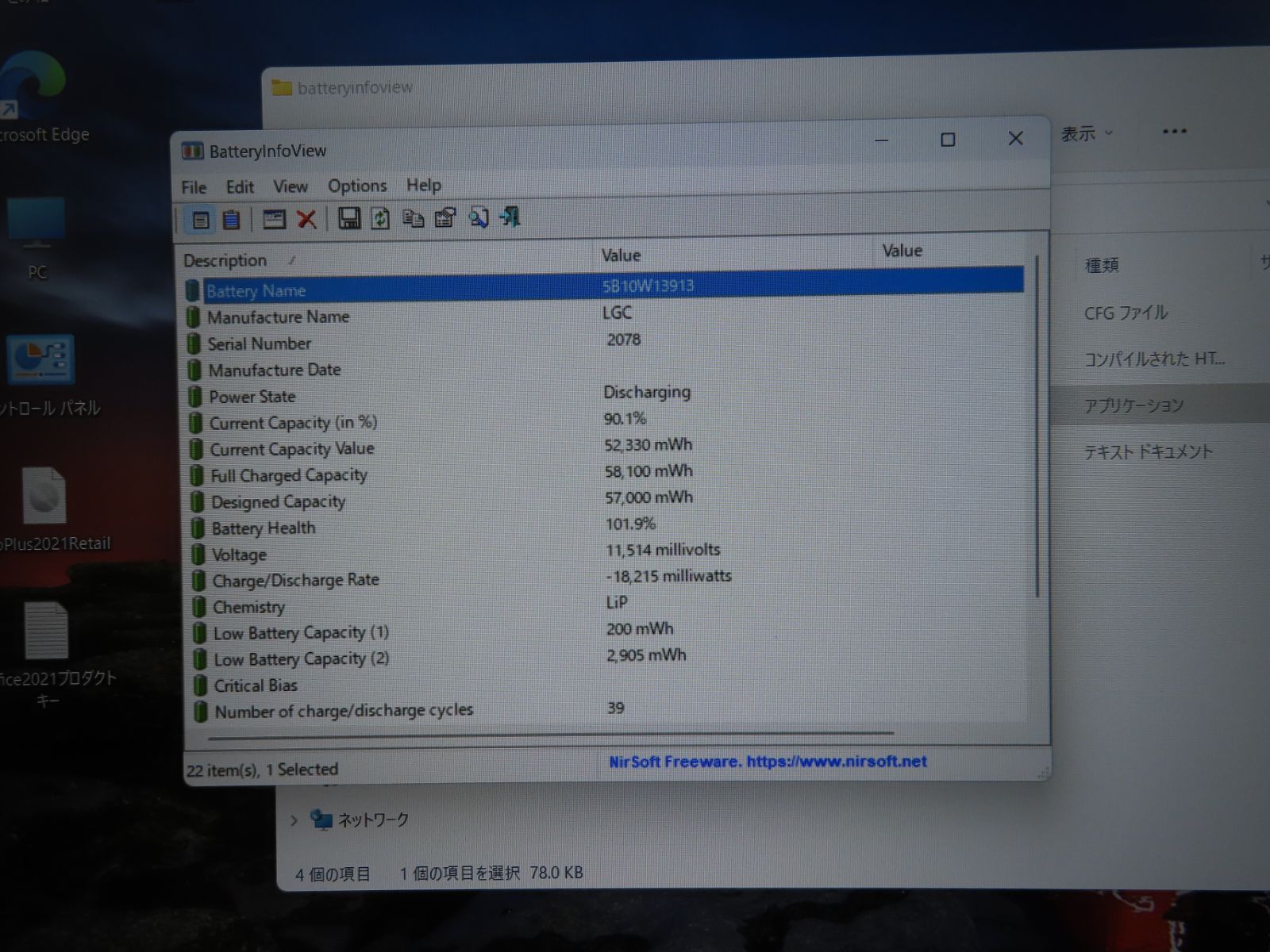Open the Edit menu
The height and width of the screenshot is (952, 1270).
point(240,186)
